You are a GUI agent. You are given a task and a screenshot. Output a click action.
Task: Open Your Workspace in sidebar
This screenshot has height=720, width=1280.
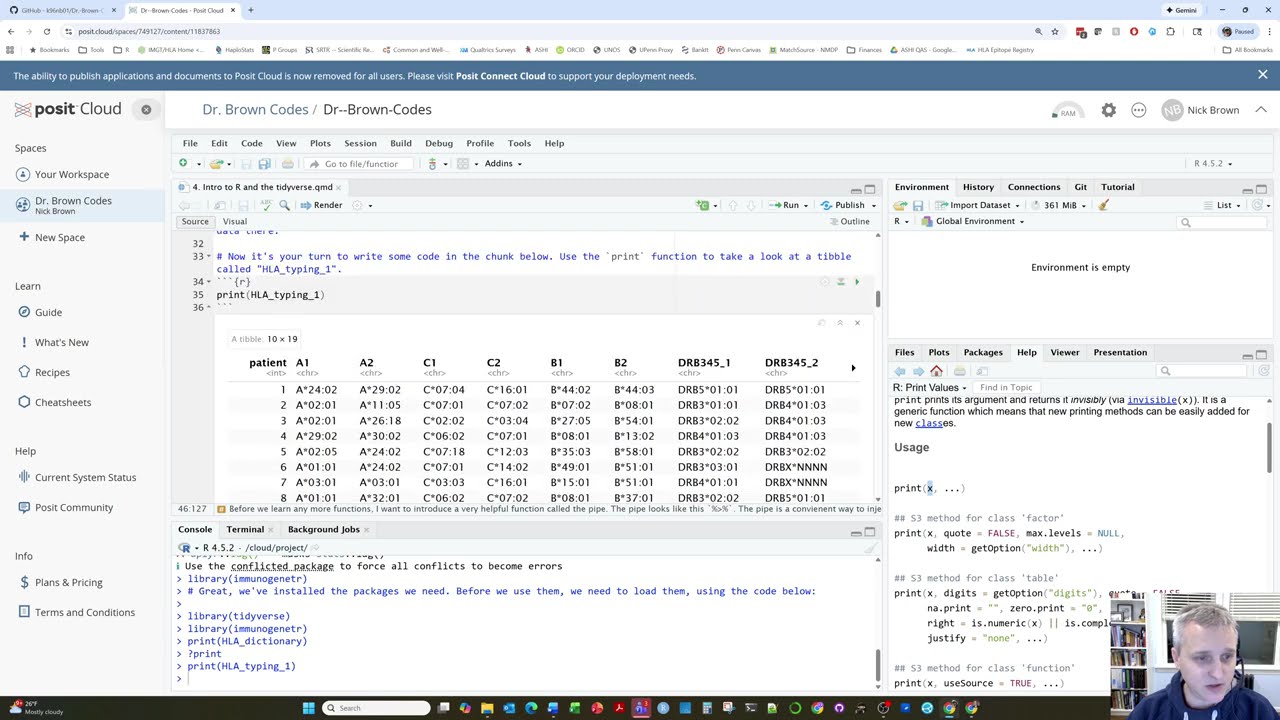point(72,174)
